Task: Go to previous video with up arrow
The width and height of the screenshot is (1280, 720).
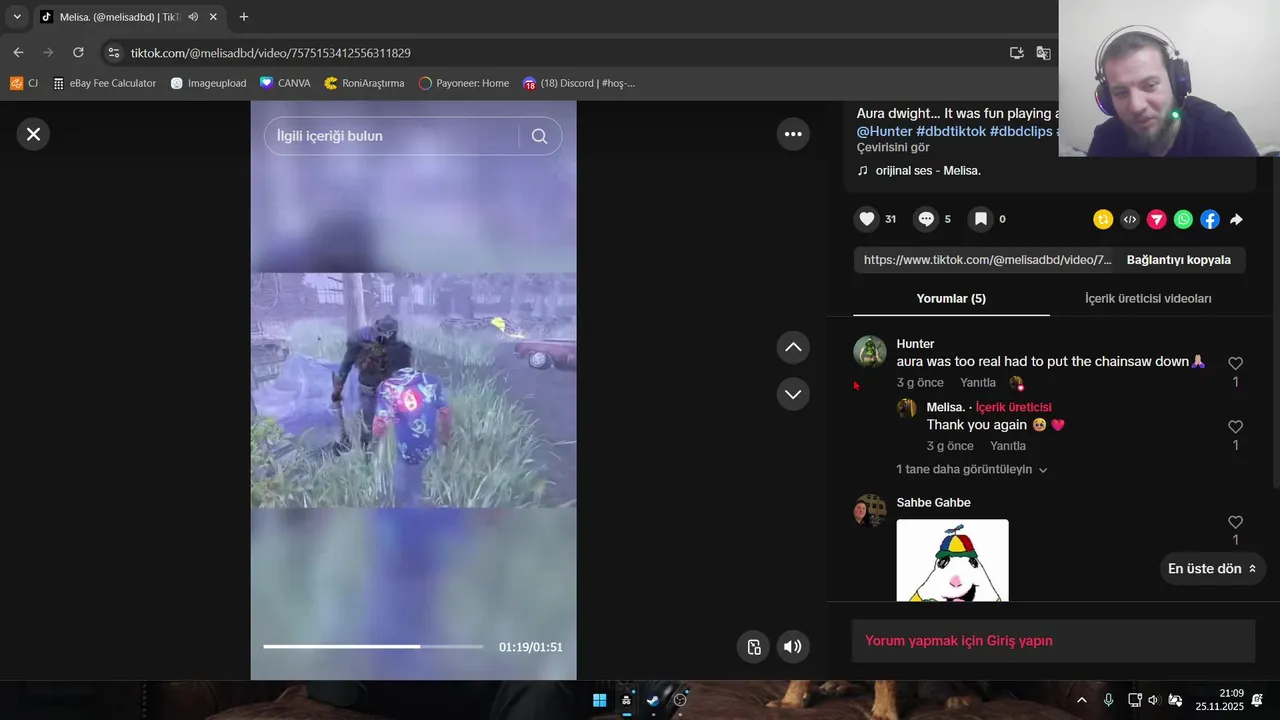Action: [x=793, y=347]
